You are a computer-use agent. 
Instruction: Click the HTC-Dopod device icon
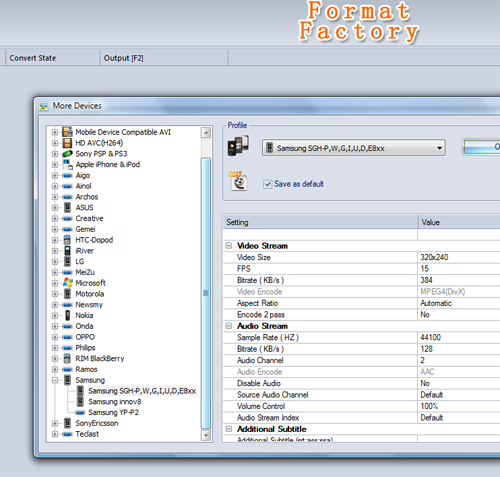[67, 240]
